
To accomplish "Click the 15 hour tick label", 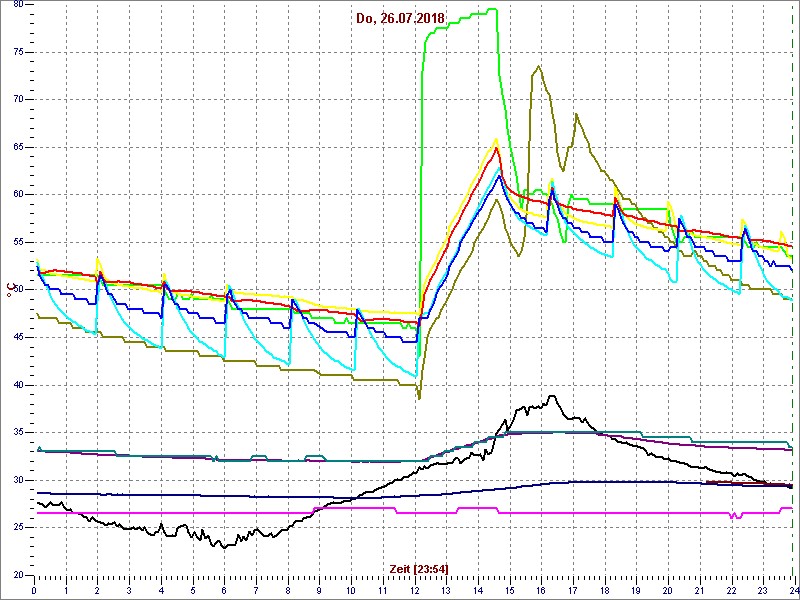I will (509, 590).
